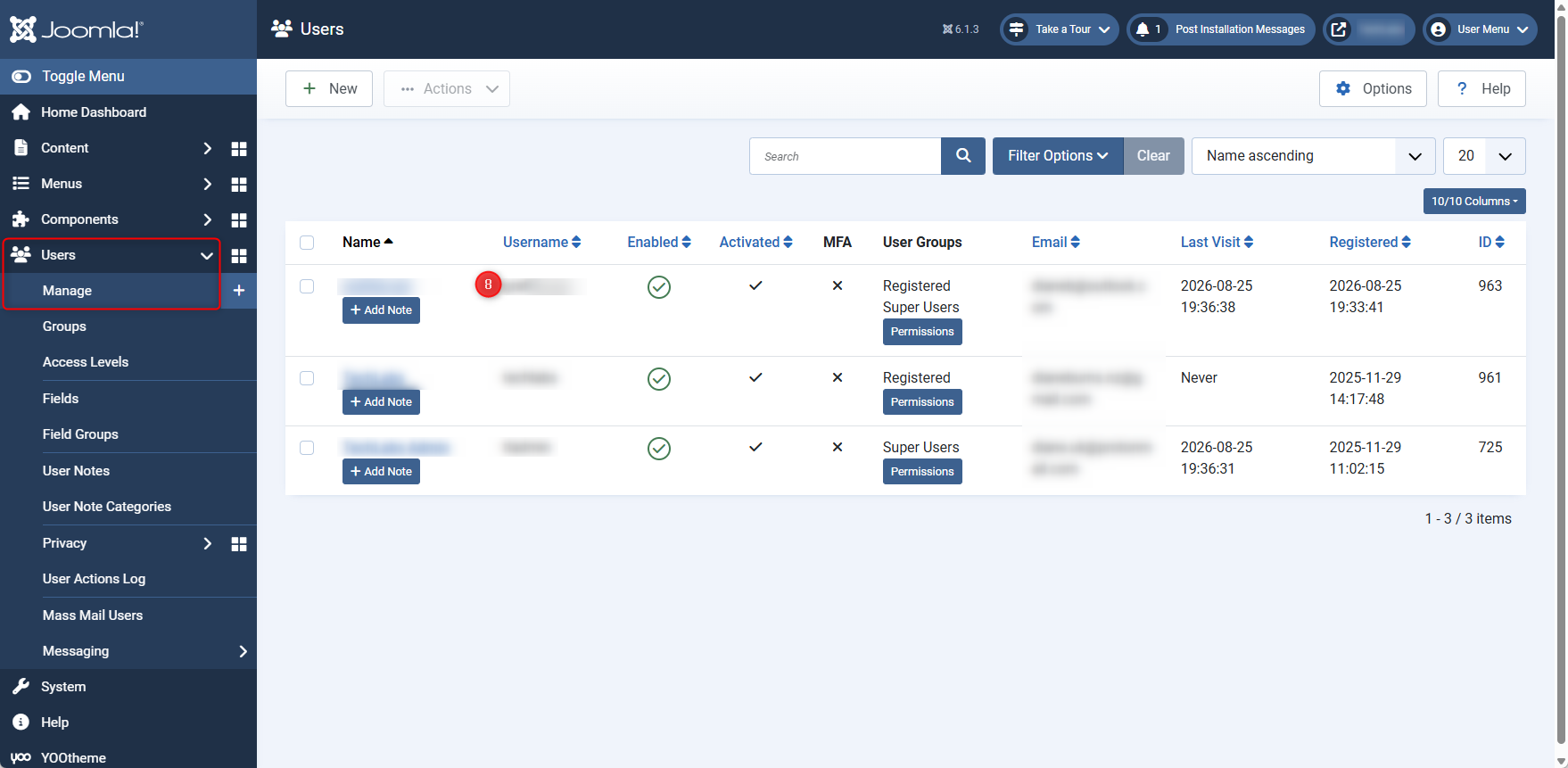Open Access Levels in sidebar
Viewport: 1568px width, 768px height.
86,362
